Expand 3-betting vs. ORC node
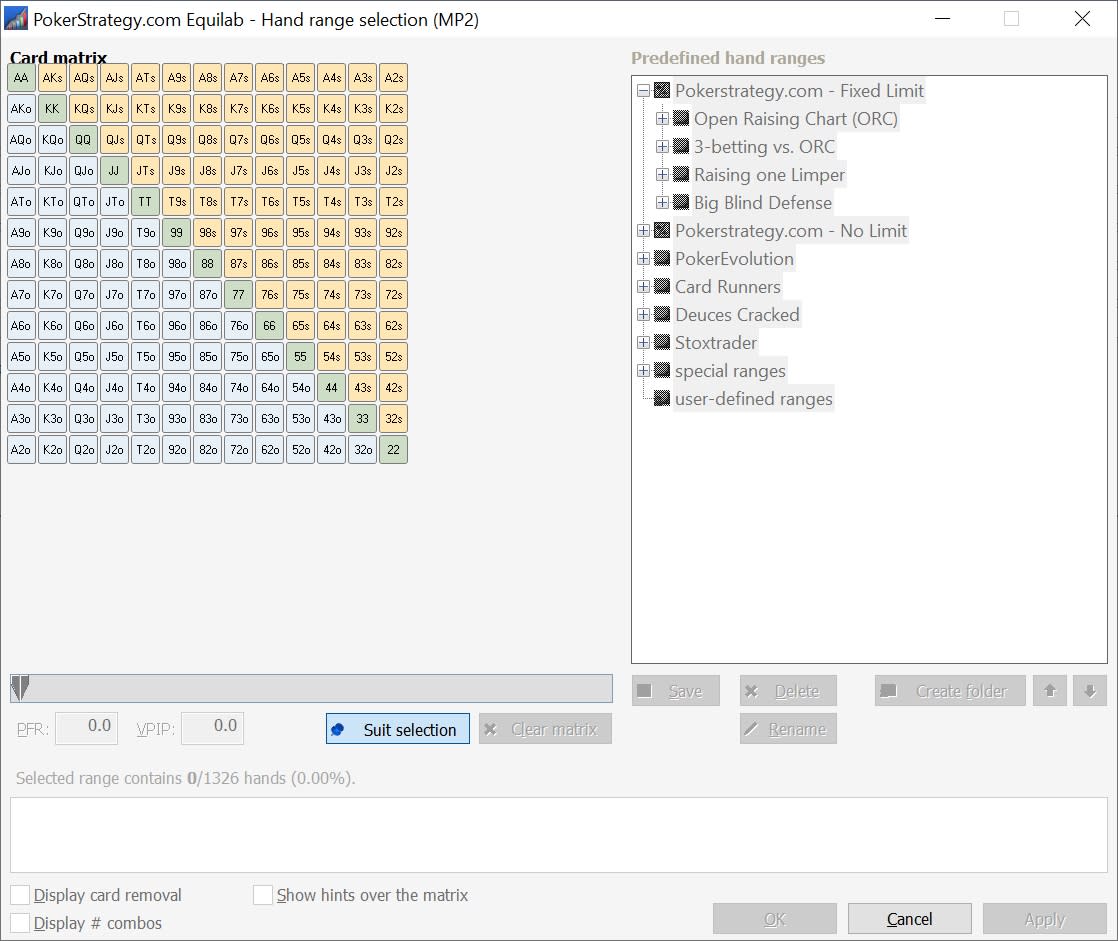Image resolution: width=1118 pixels, height=941 pixels. click(x=662, y=146)
